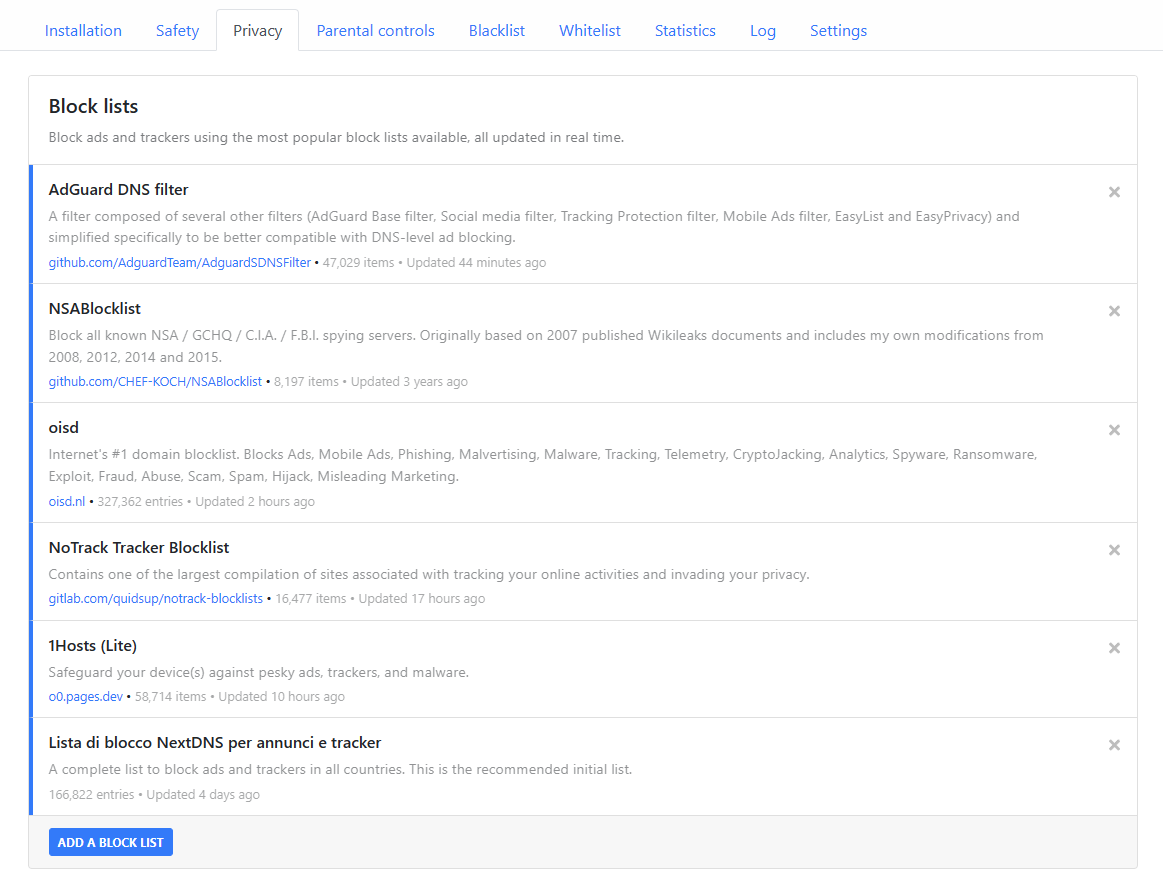
Task: View the Statistics tab
Action: (685, 31)
